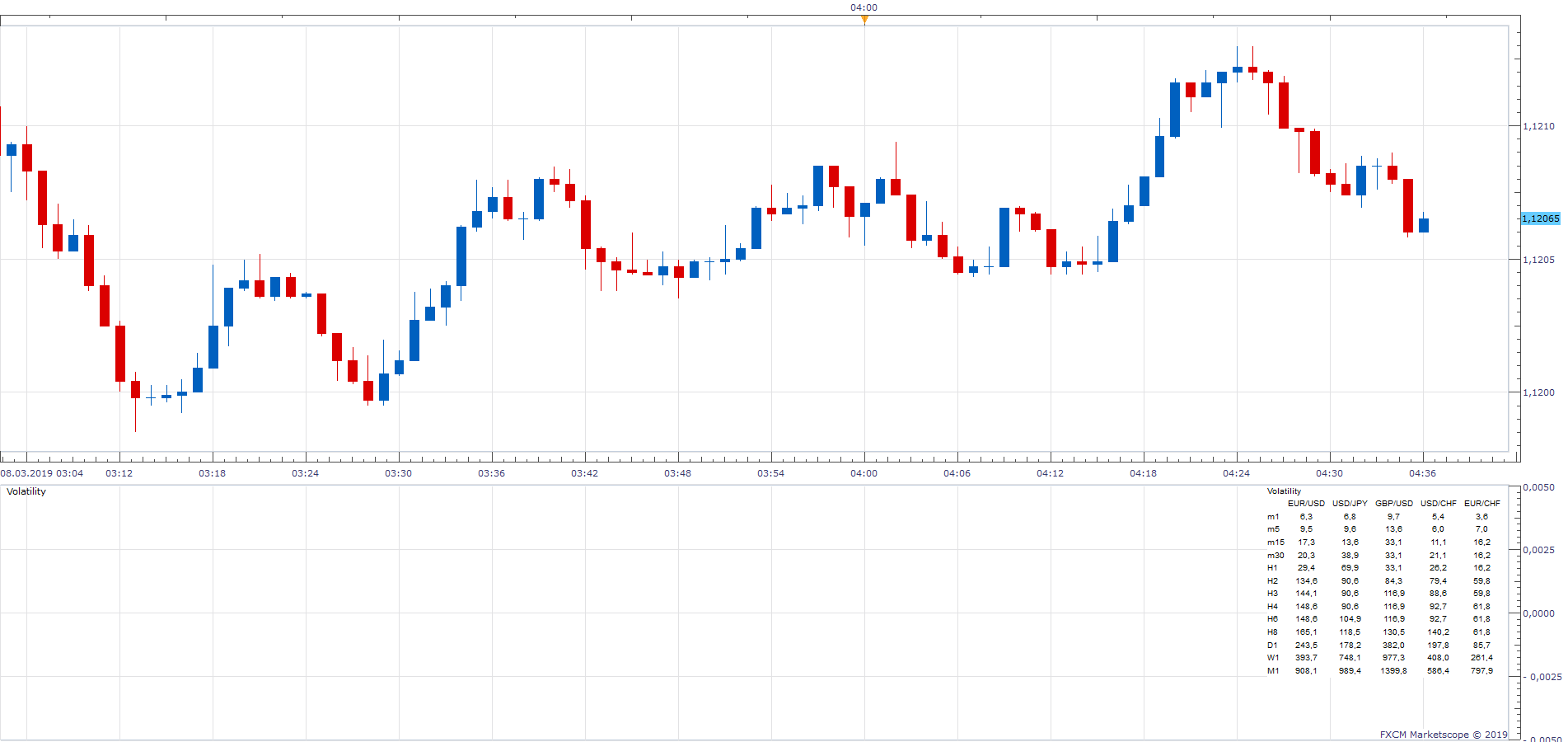1568x742 pixels.
Task: Click the 0,0050 volatility axis label
Action: pos(1539,487)
